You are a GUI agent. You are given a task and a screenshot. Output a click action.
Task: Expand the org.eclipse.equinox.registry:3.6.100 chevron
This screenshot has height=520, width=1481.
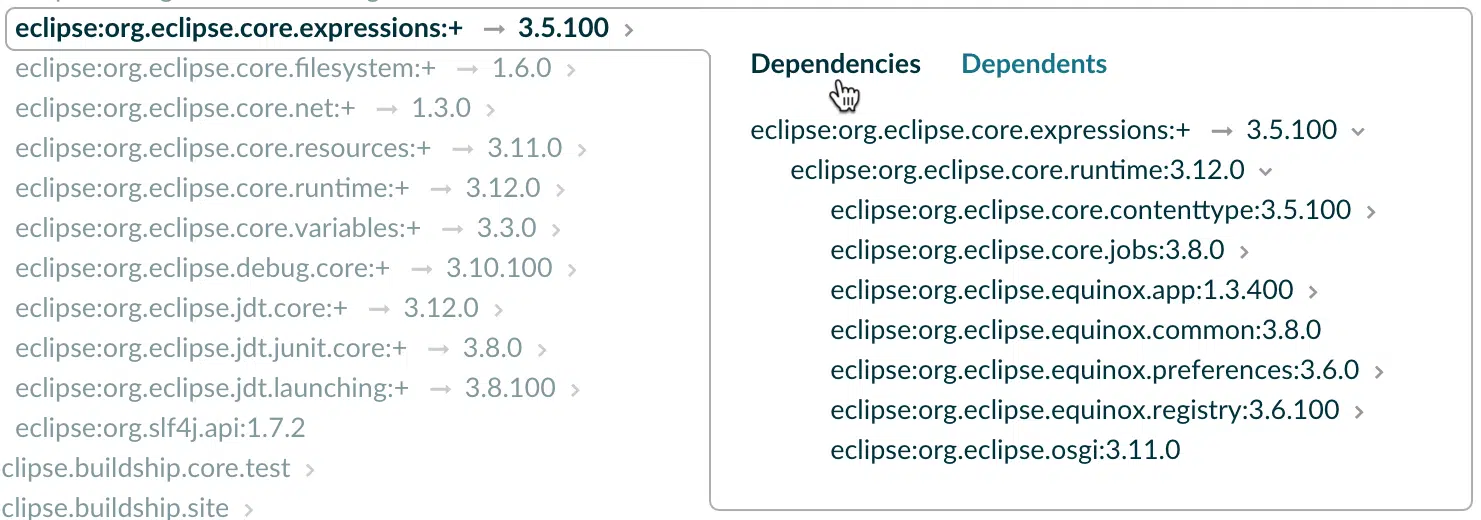[1359, 411]
